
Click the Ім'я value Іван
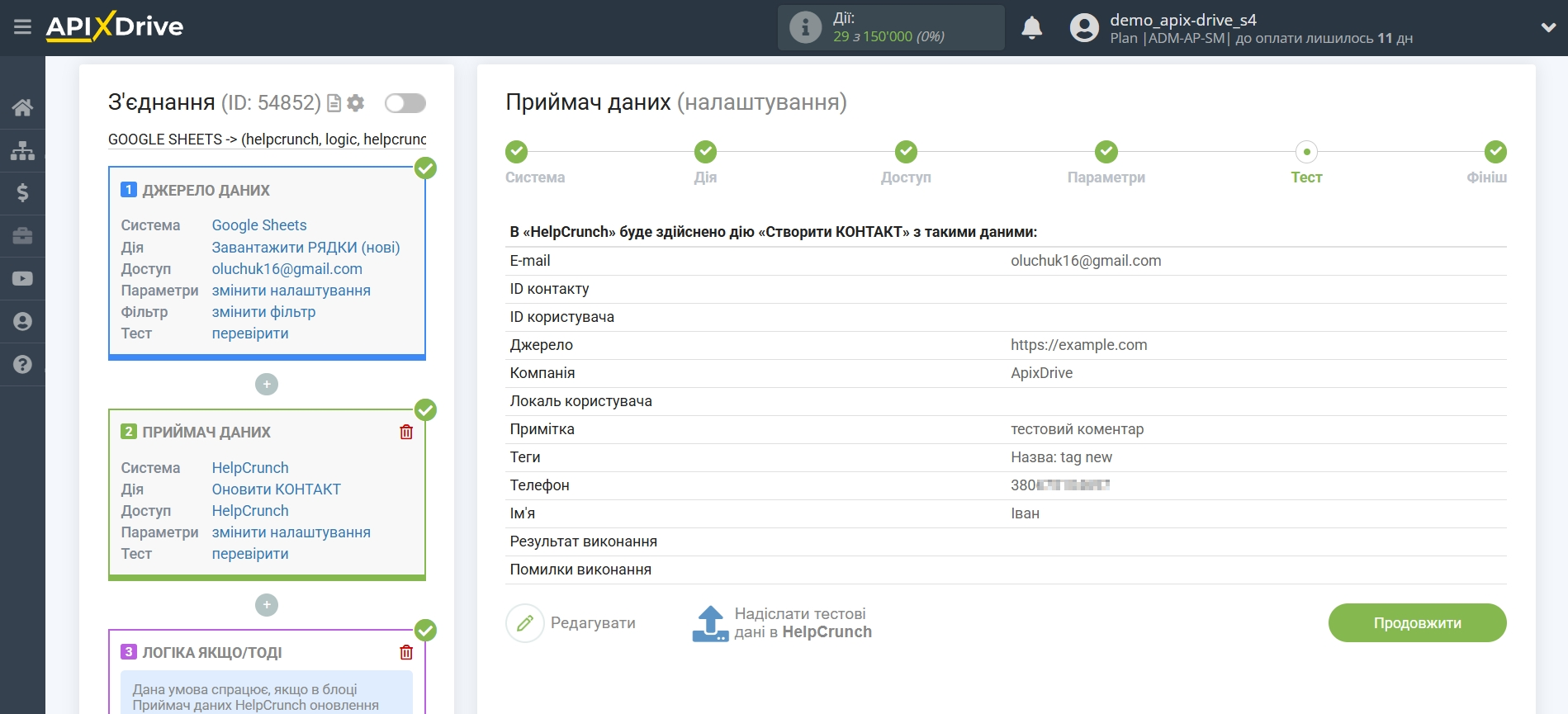point(1026,513)
